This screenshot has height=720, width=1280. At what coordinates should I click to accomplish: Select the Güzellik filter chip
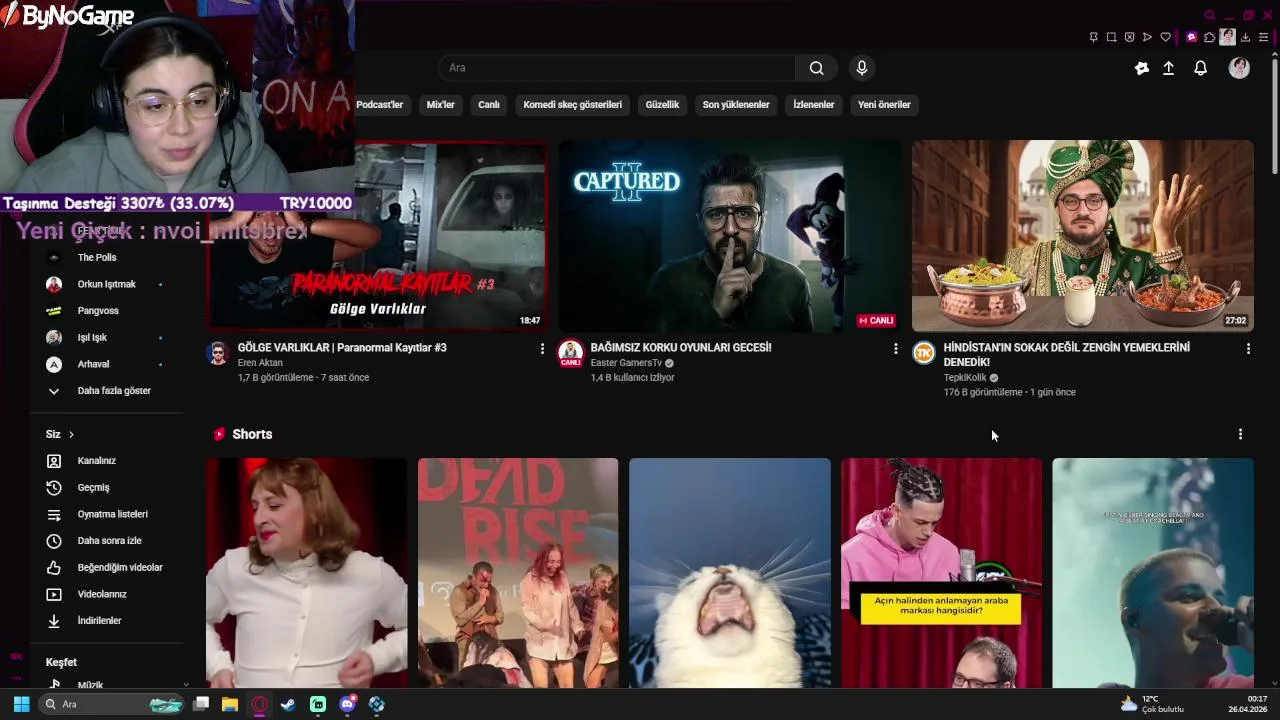tap(662, 104)
